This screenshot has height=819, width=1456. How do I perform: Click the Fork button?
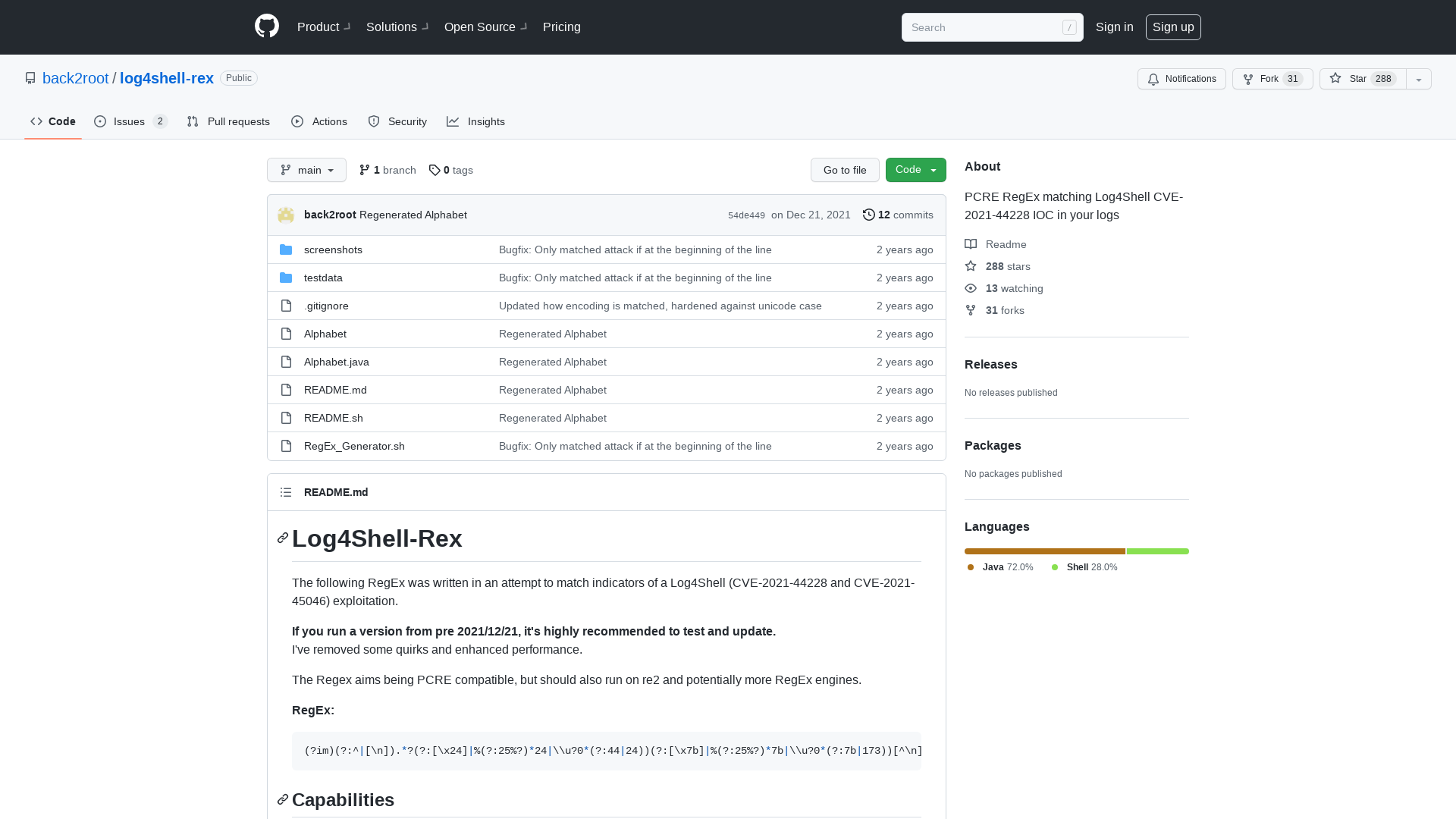tap(1272, 79)
